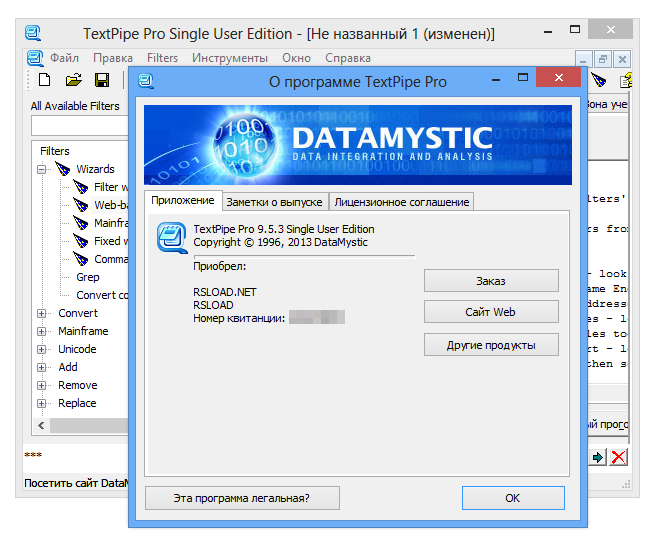Minimize the inner document window
The width and height of the screenshot is (671, 560).
(583, 59)
